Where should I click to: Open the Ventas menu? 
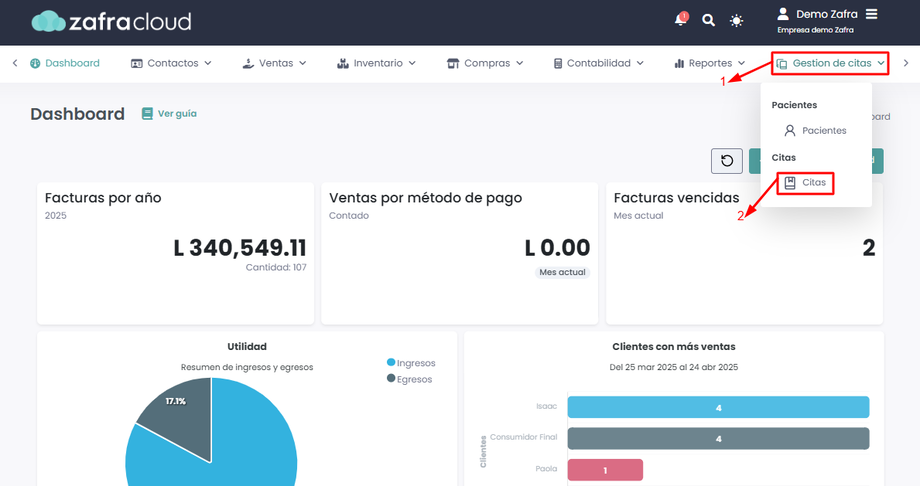coord(274,63)
